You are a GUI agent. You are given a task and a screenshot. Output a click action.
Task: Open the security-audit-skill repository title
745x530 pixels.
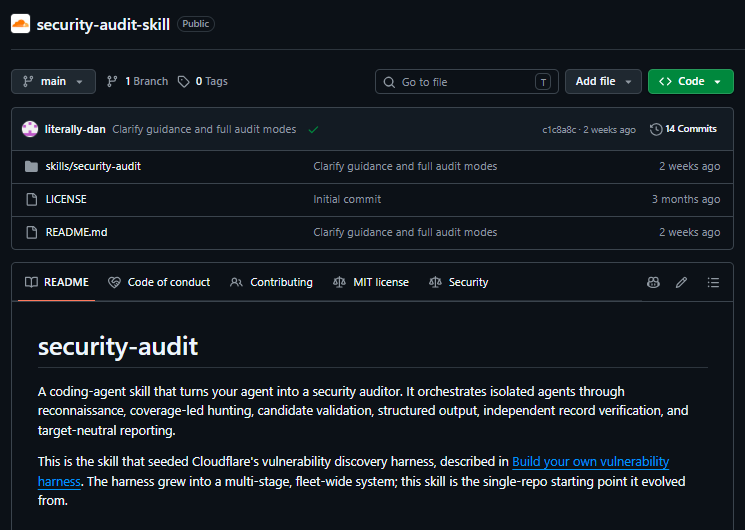pos(103,24)
